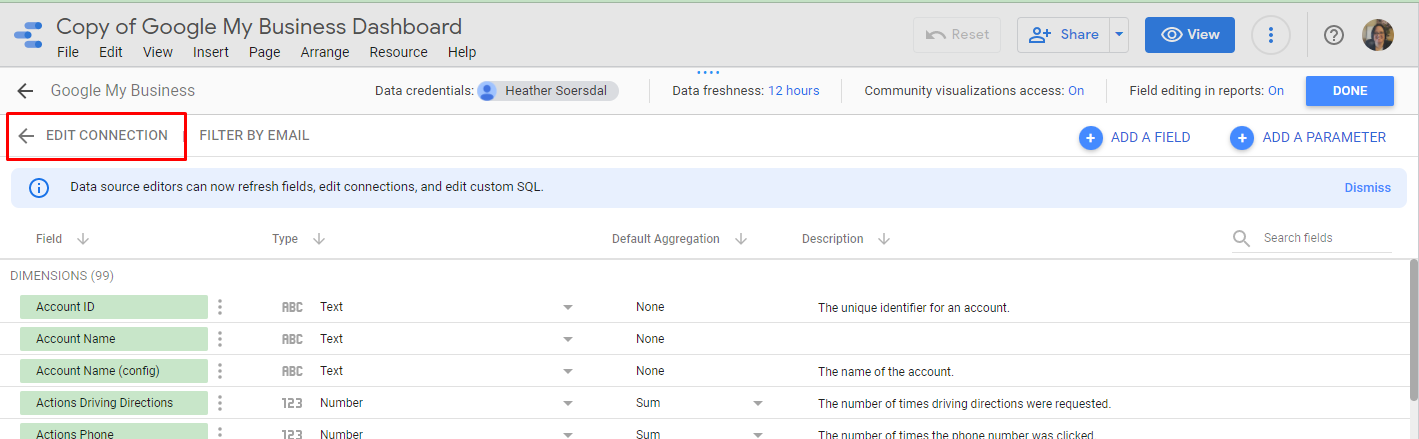Click into the Search fields box
Screen dimensions: 1419x439
click(x=1320, y=238)
